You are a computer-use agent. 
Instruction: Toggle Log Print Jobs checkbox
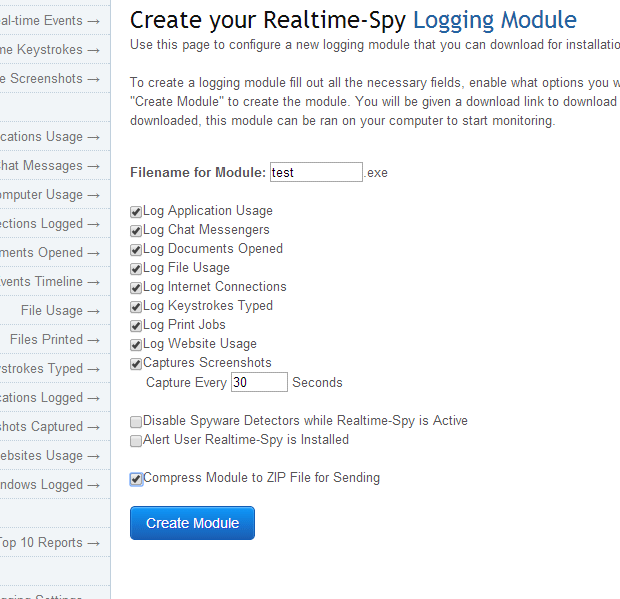pyautogui.click(x=136, y=326)
